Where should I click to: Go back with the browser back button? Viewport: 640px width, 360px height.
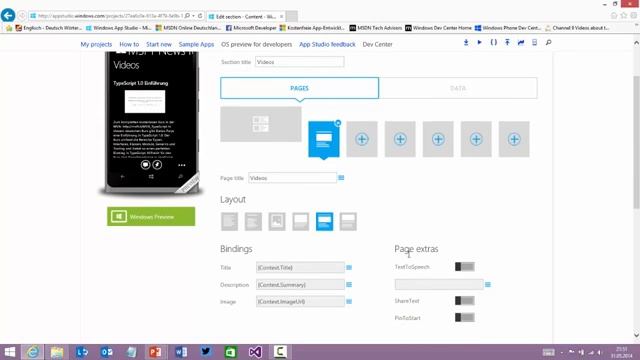pos(8,16)
